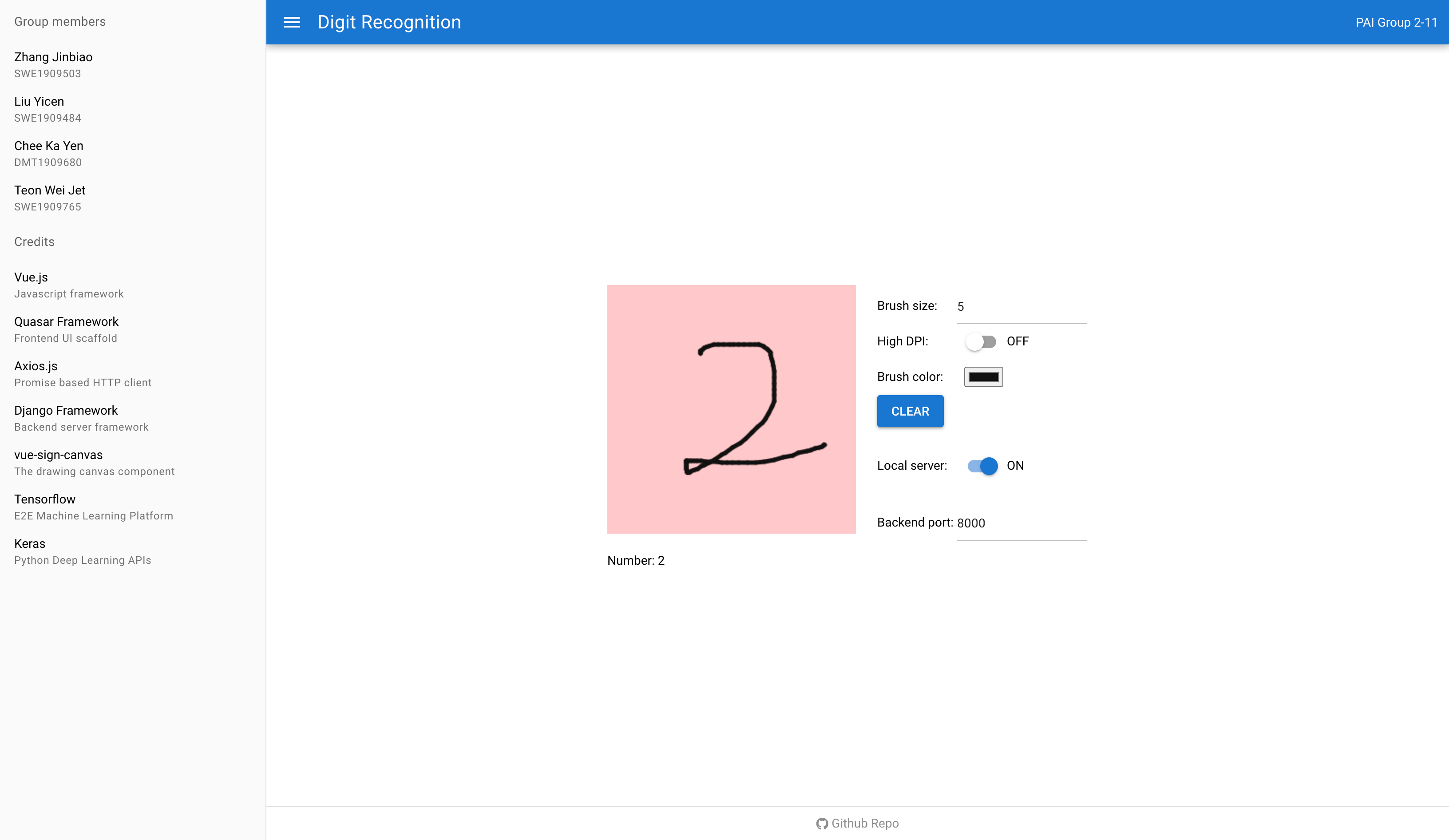Select the Tensorflow credit item
1449x840 pixels.
point(45,507)
